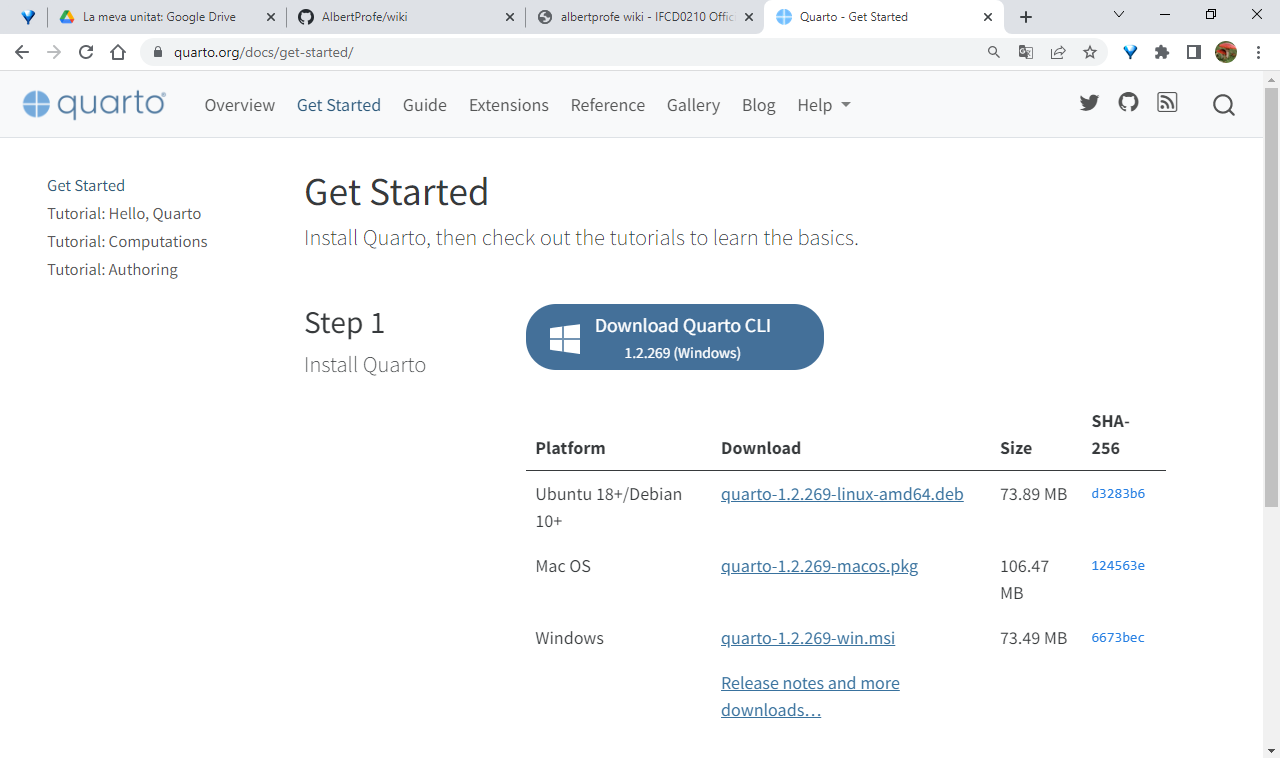Open Chrome three-dot menu
This screenshot has width=1280, height=758.
(1258, 52)
